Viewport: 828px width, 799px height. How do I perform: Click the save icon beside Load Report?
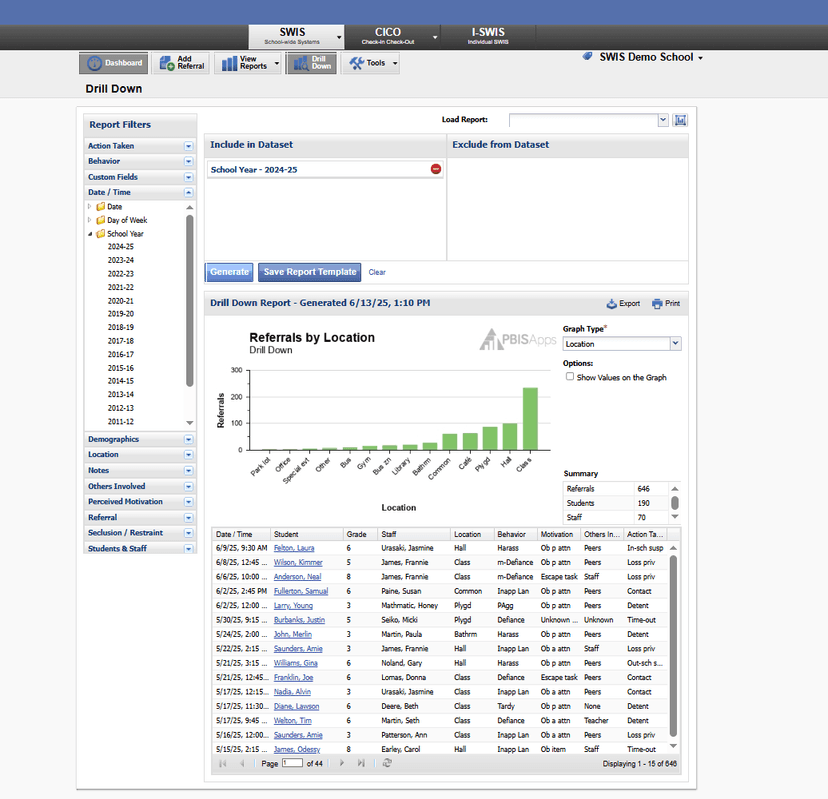pos(681,120)
